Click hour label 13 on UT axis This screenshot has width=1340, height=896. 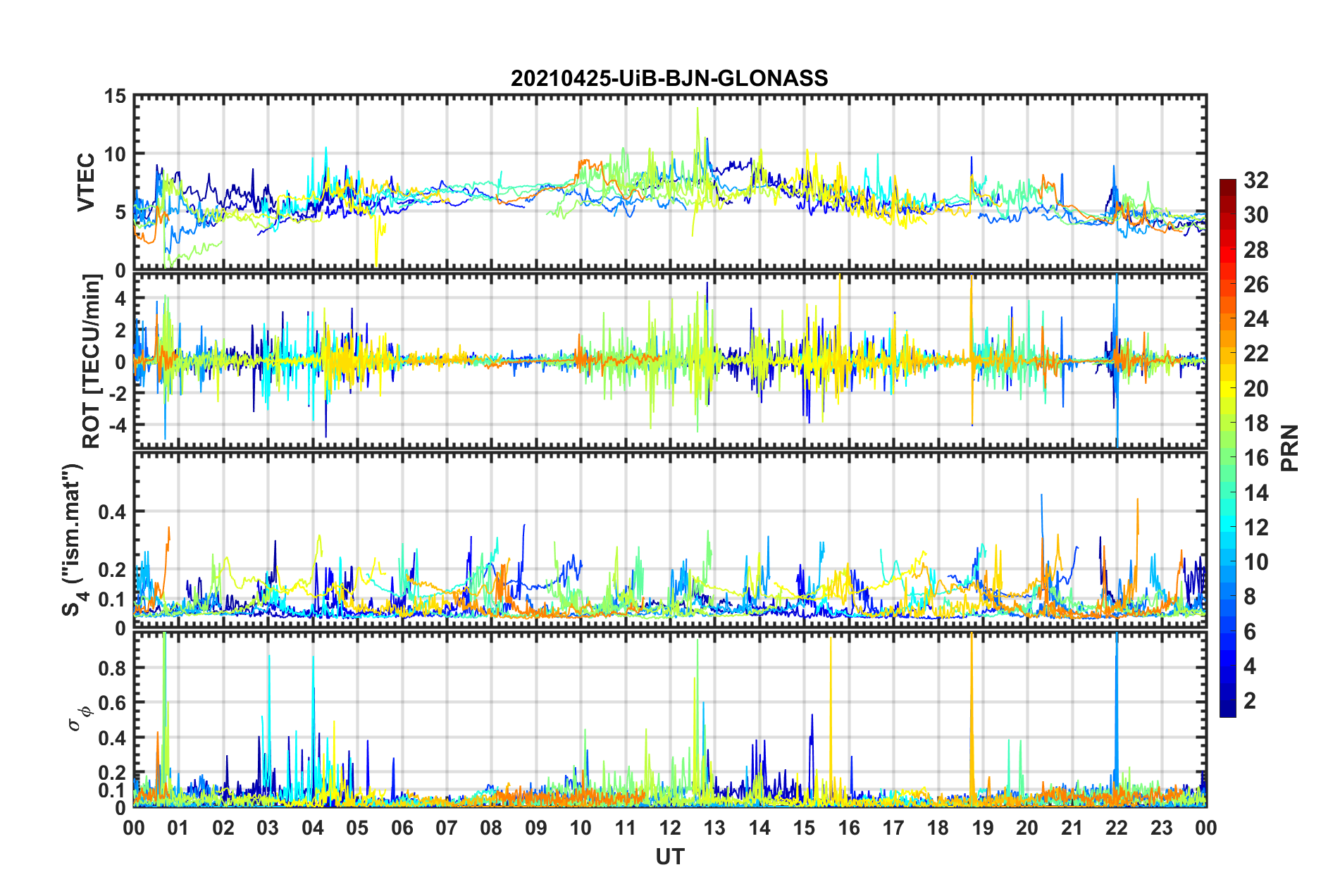tap(714, 828)
